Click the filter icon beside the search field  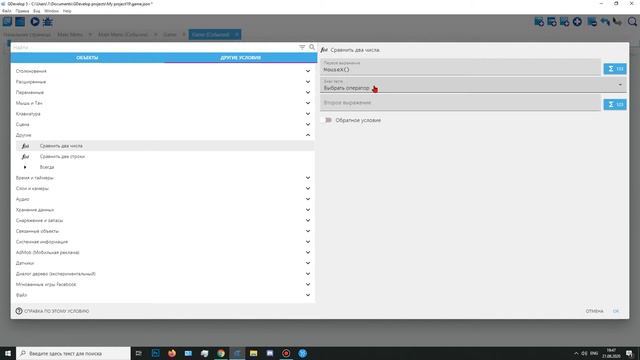302,47
